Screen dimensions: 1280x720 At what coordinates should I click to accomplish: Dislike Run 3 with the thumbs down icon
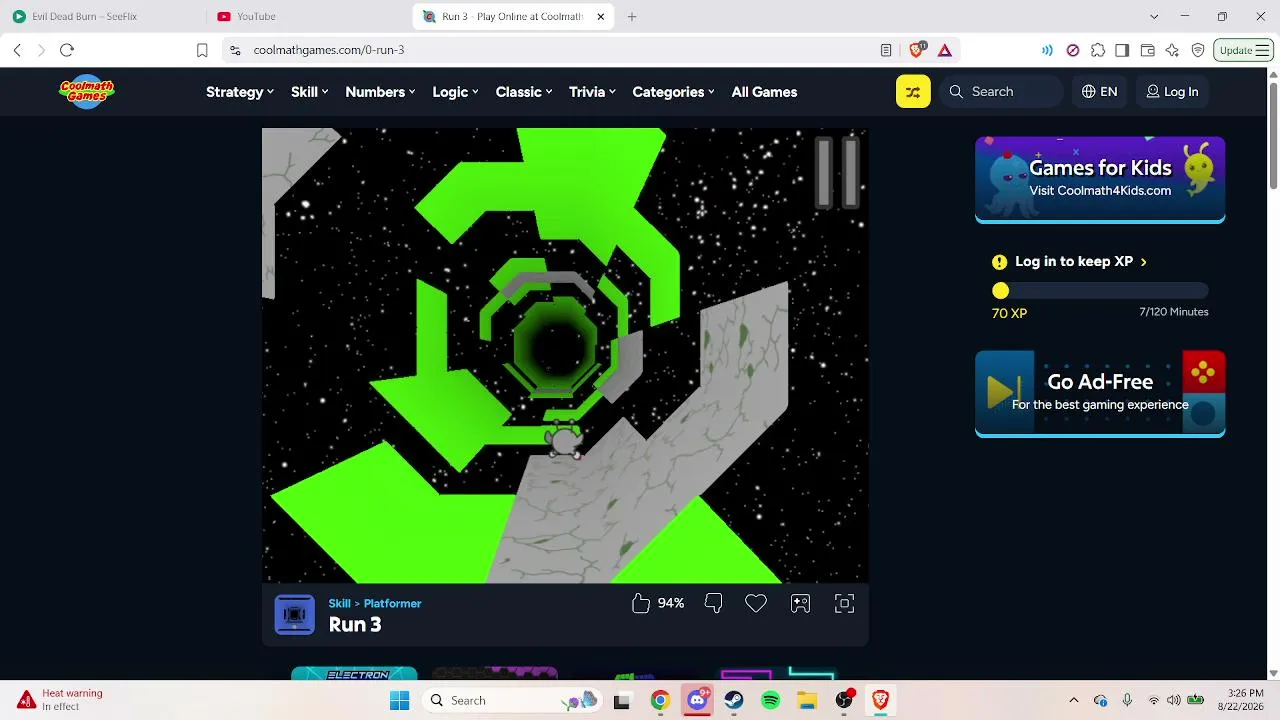pyautogui.click(x=713, y=603)
